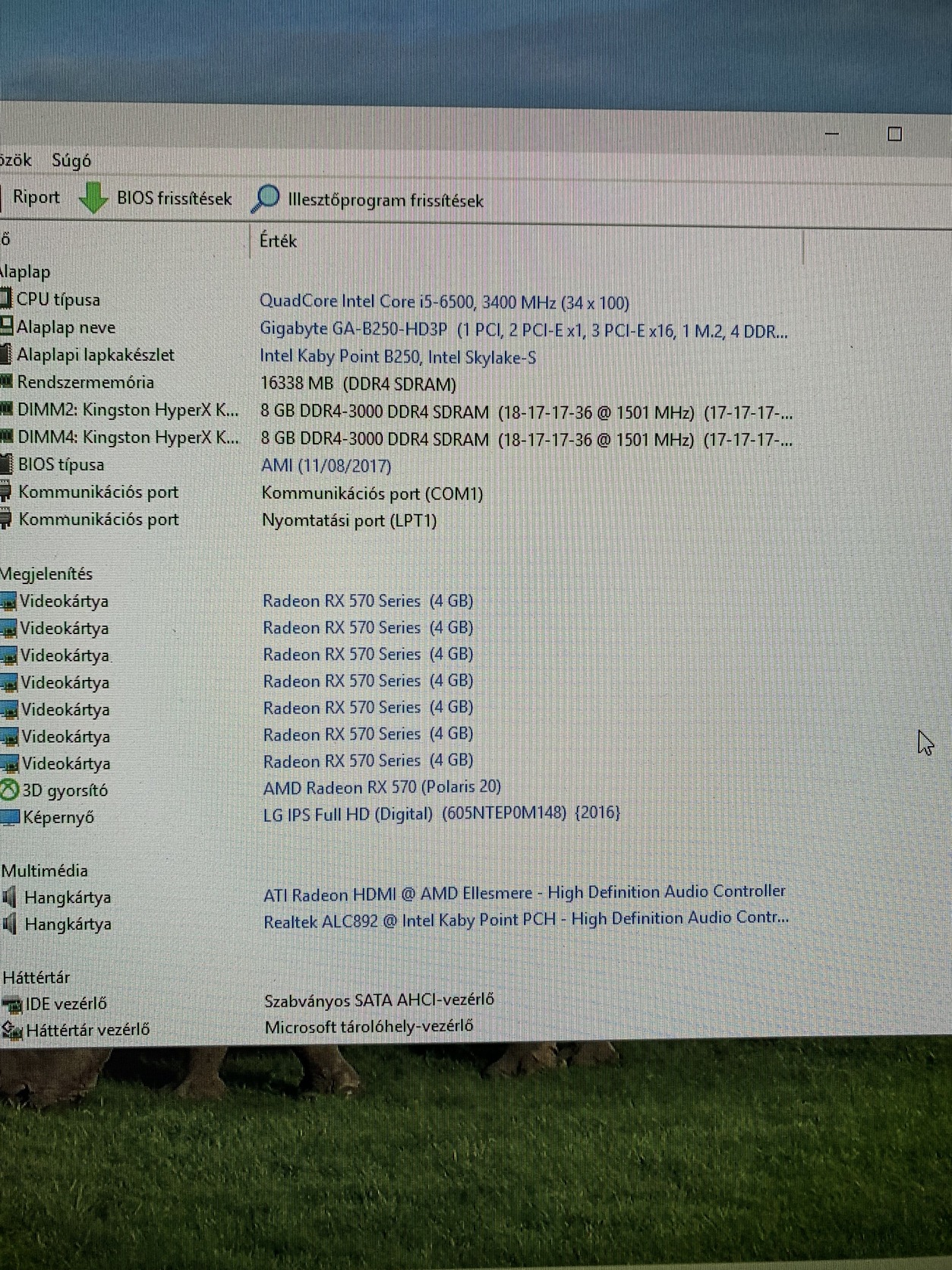This screenshot has height=1270, width=952.
Task: Open BIOS frissítések updates
Action: 174,198
